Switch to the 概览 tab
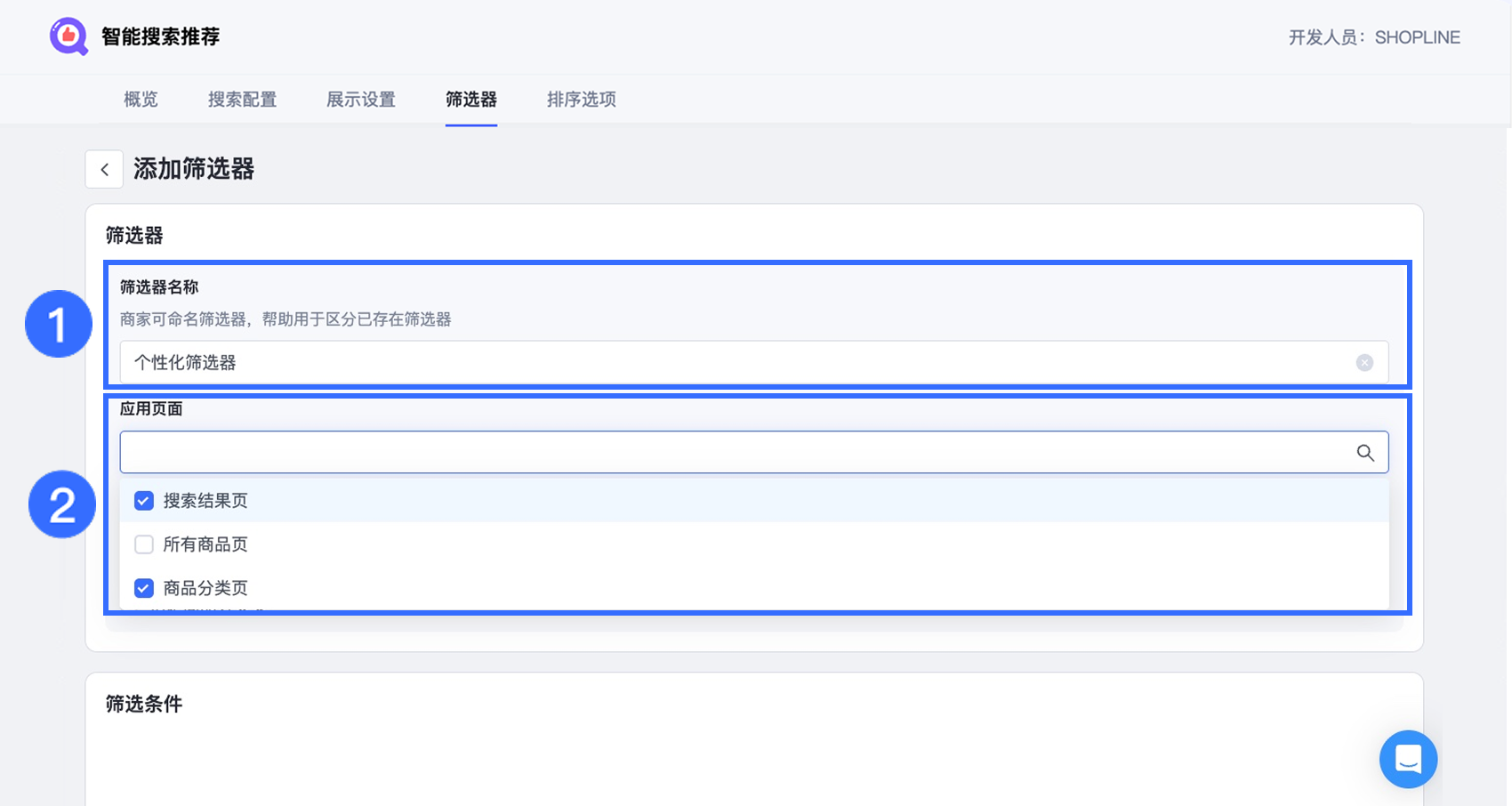This screenshot has height=806, width=1512. [x=141, y=100]
